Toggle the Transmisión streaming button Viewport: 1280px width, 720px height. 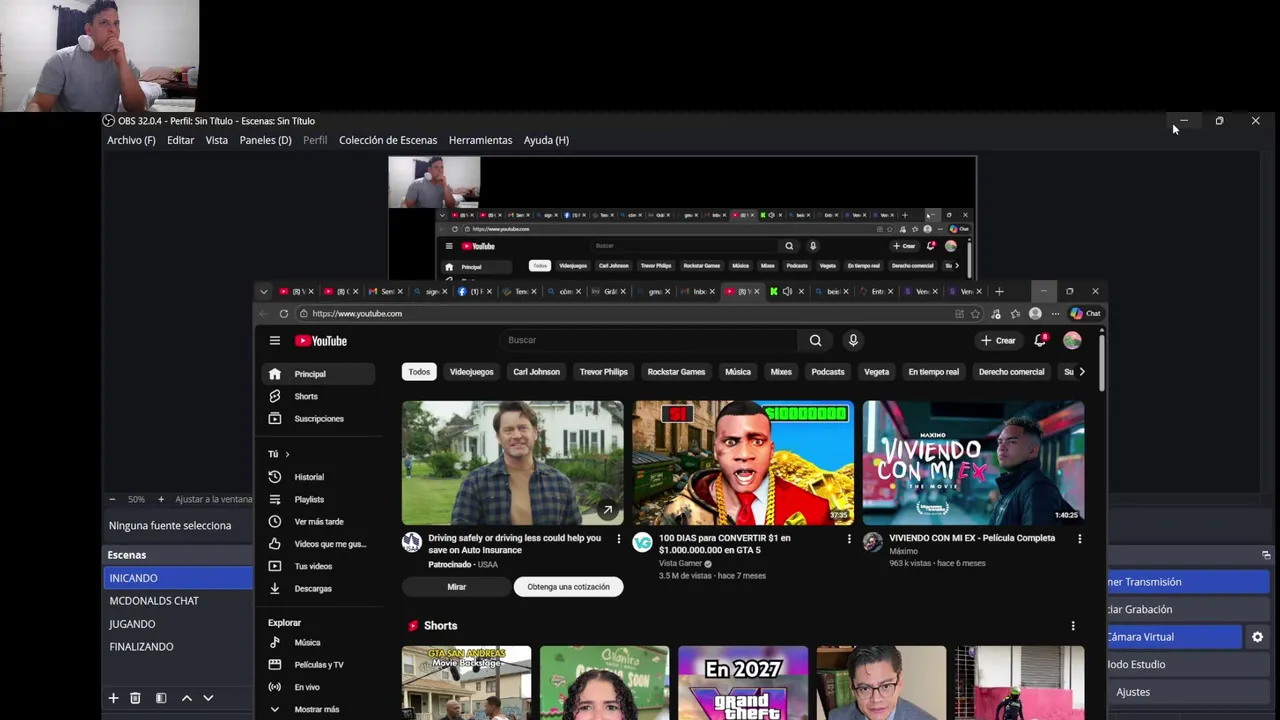click(x=1187, y=582)
